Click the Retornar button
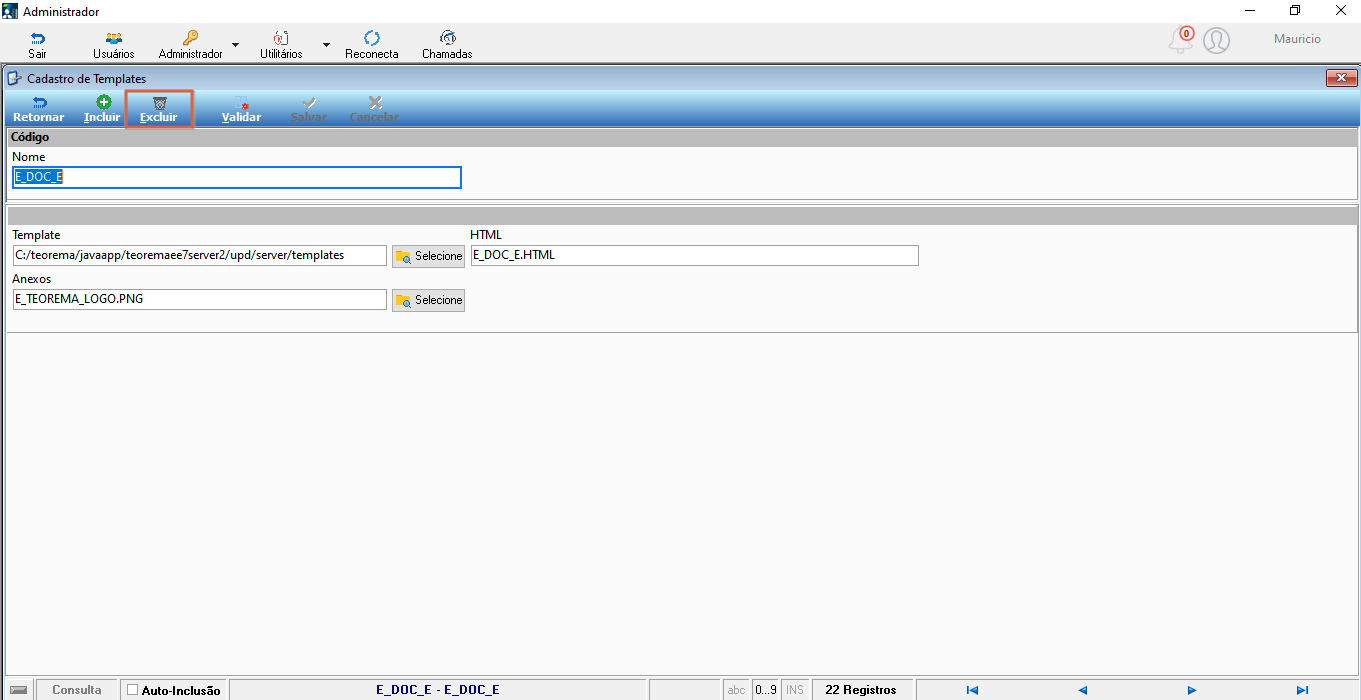The width and height of the screenshot is (1361, 700). pos(39,109)
